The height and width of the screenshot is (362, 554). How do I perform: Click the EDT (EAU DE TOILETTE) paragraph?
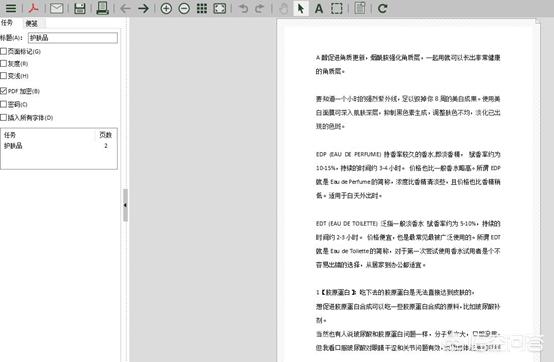point(408,244)
